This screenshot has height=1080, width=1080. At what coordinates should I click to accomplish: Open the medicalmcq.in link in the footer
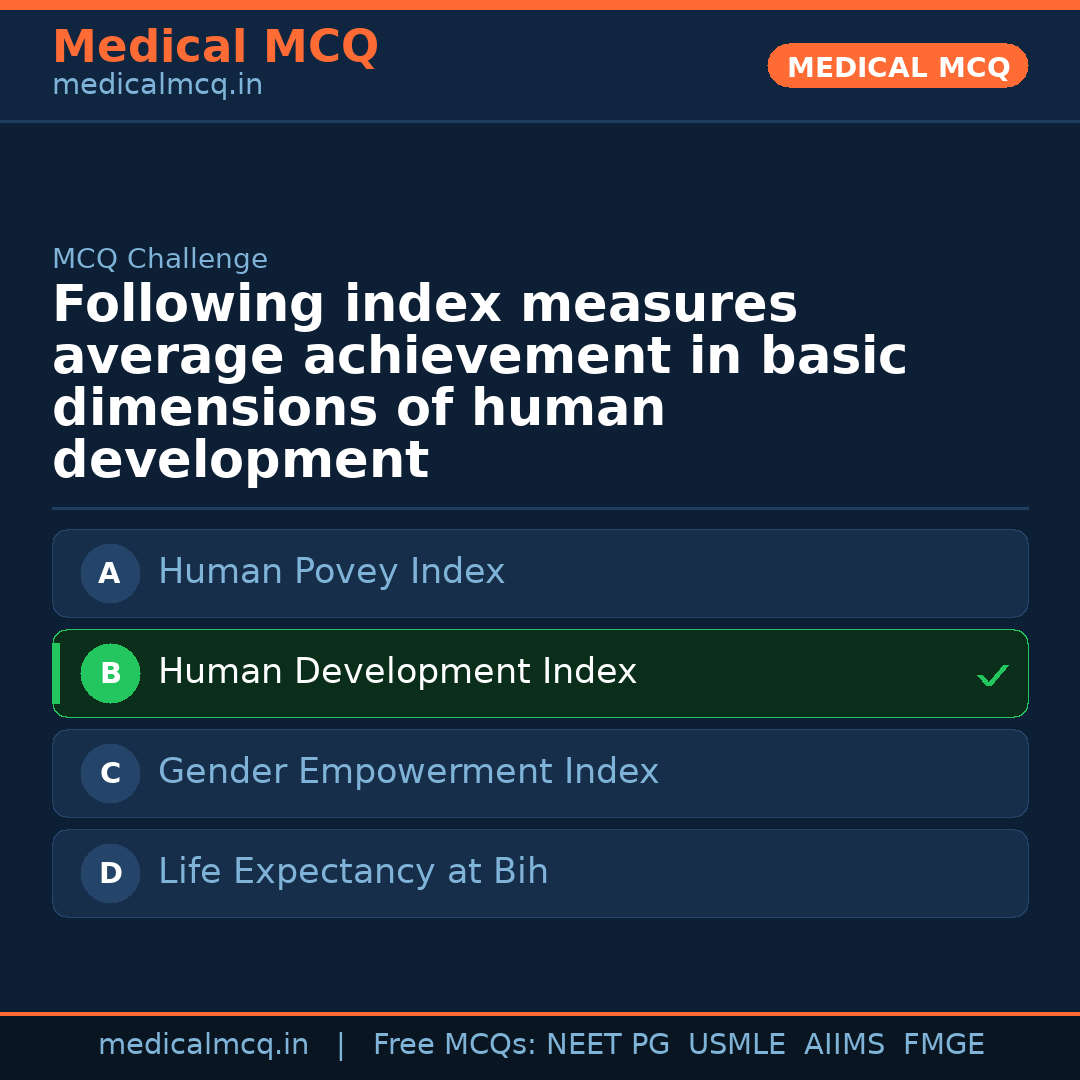coord(203,1045)
